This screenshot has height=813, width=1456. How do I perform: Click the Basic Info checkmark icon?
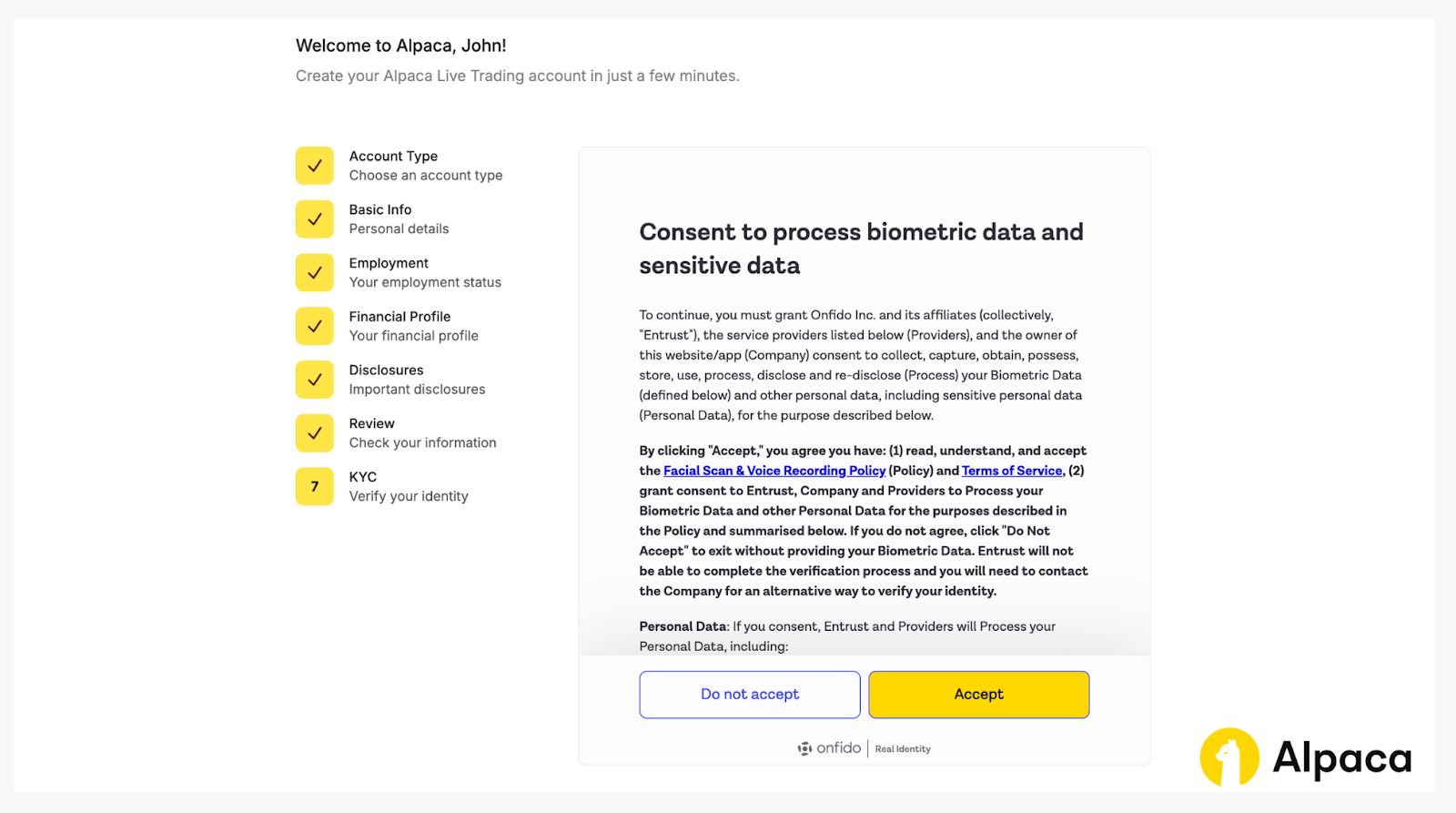pos(315,219)
